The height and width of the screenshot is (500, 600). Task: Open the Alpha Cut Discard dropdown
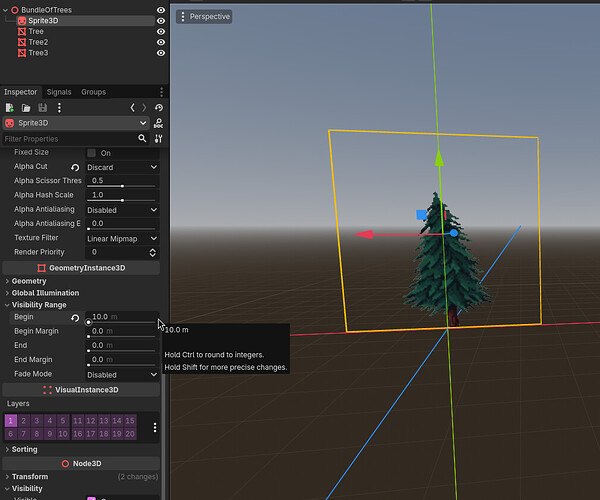pyautogui.click(x=122, y=167)
